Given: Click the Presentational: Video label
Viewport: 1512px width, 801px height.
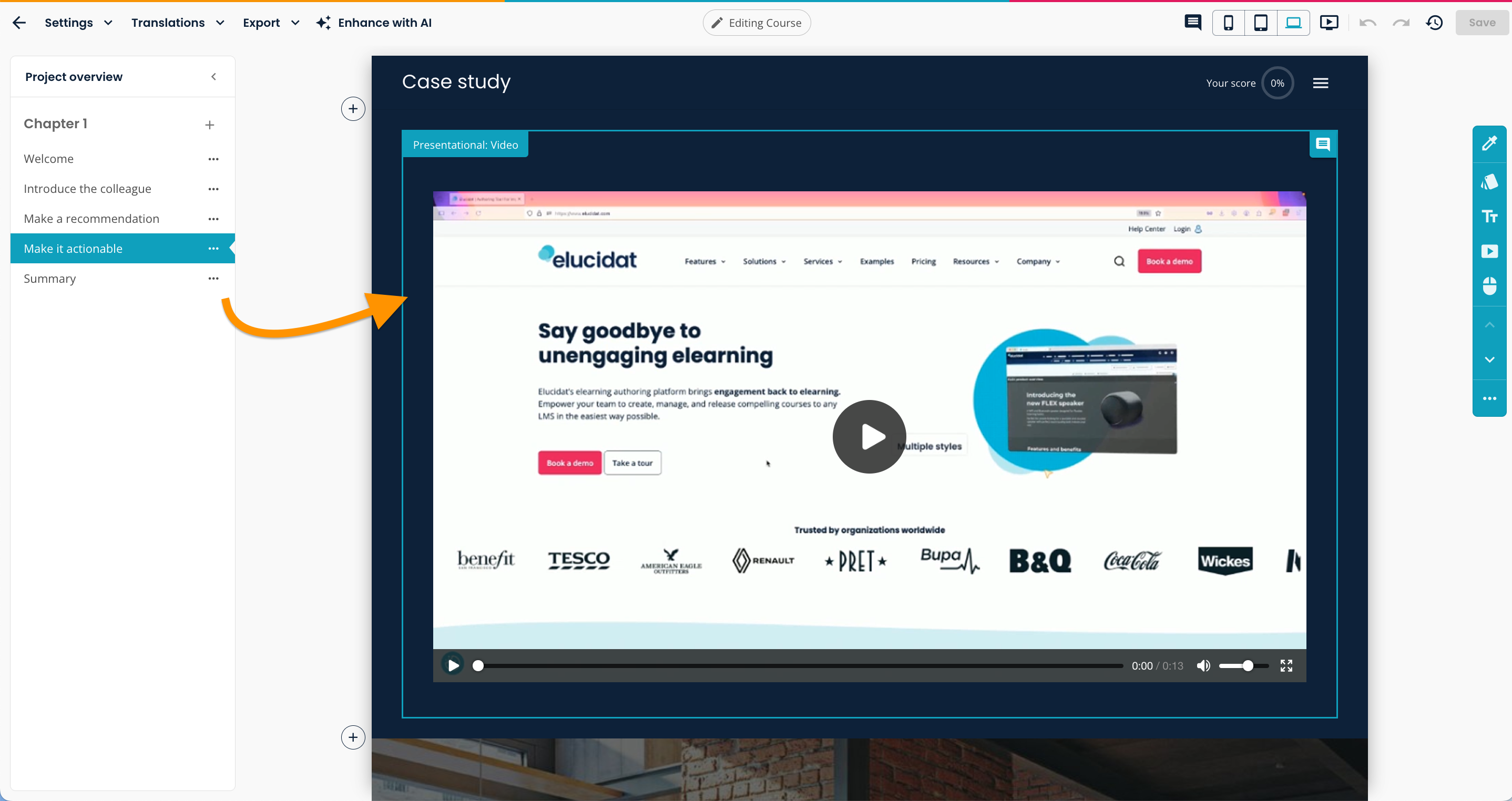Looking at the screenshot, I should [x=465, y=145].
